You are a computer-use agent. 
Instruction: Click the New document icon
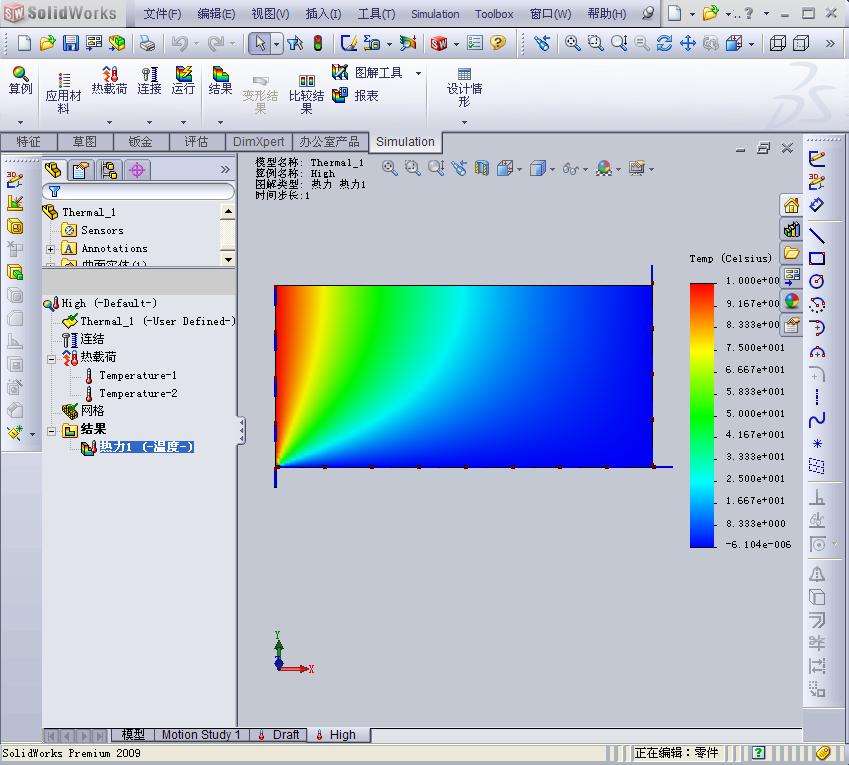tap(24, 43)
